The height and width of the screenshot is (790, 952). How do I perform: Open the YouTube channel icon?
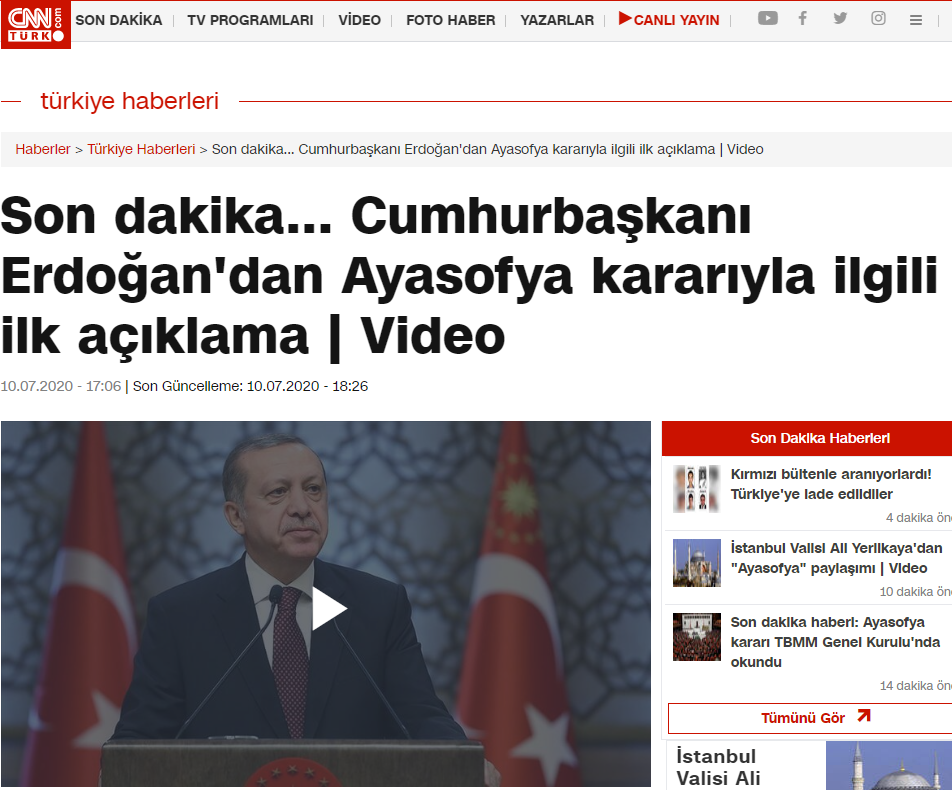coord(767,18)
